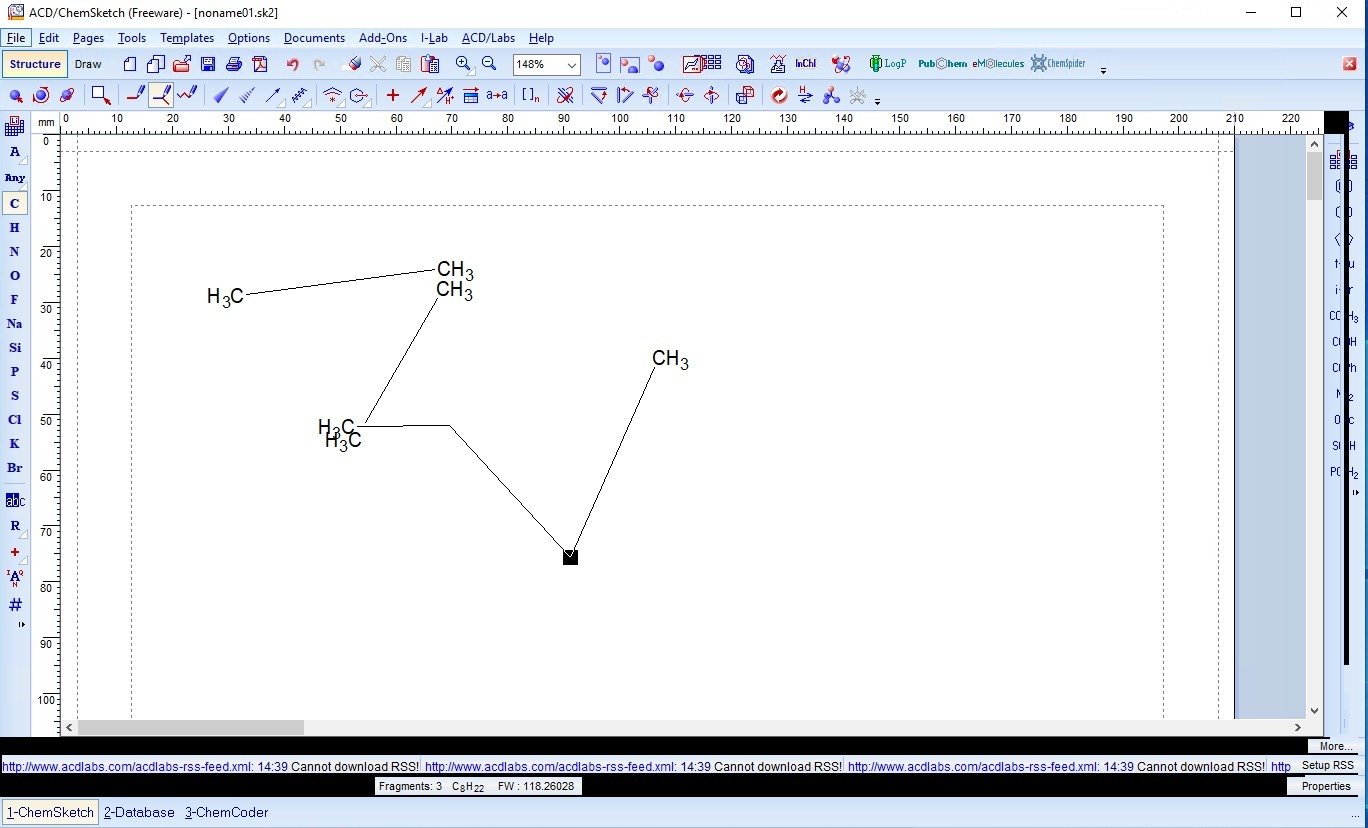This screenshot has height=828, width=1368.
Task: Choose the Radical Label R tool
Action: (15, 526)
